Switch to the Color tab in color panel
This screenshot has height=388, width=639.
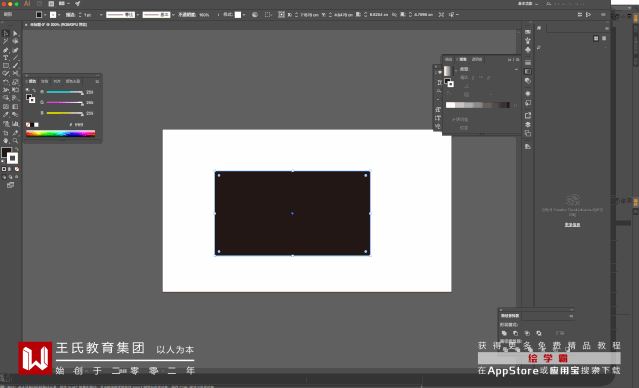point(32,81)
